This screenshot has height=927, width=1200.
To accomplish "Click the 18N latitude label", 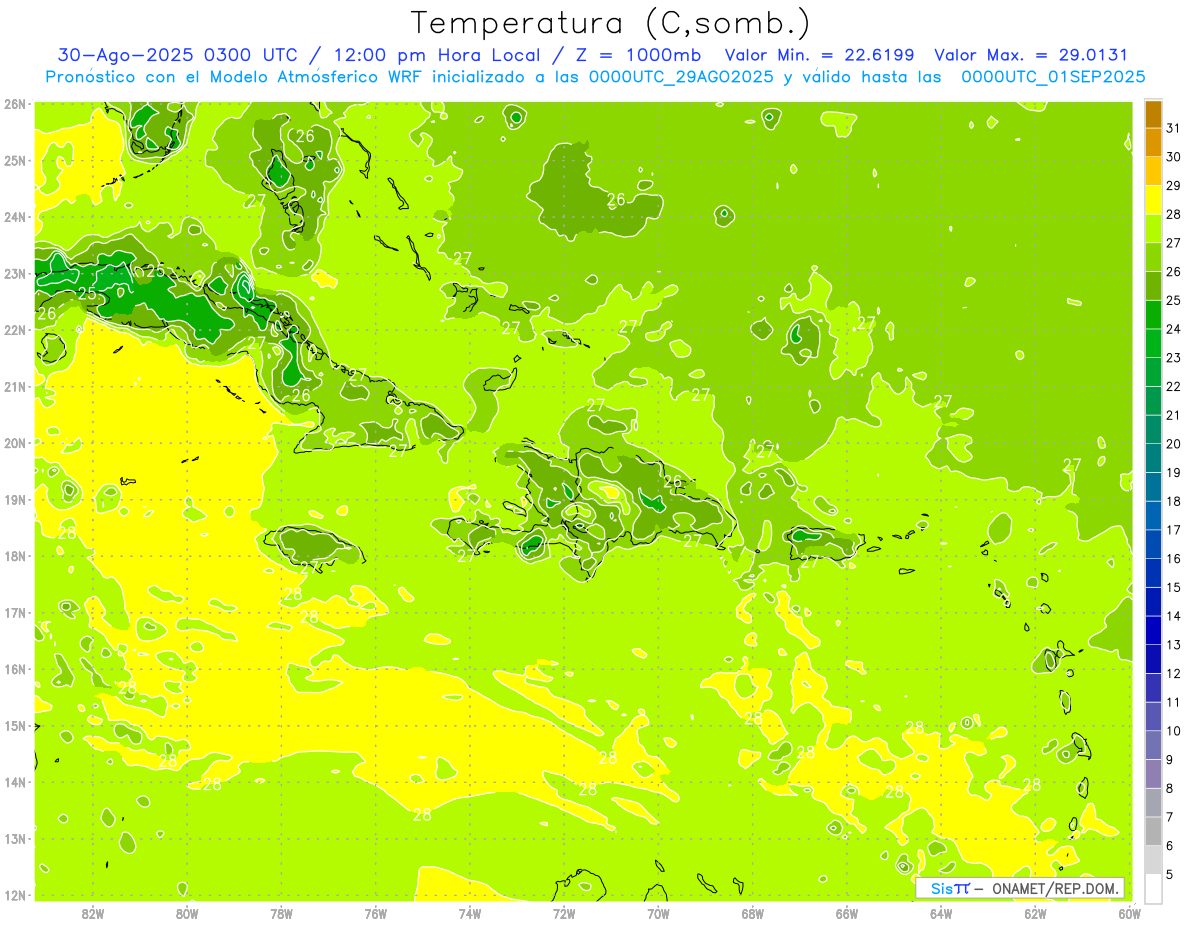I will (x=15, y=556).
